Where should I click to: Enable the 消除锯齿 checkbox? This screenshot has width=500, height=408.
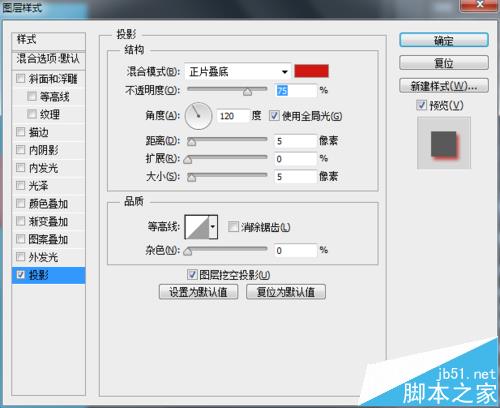coord(233,227)
